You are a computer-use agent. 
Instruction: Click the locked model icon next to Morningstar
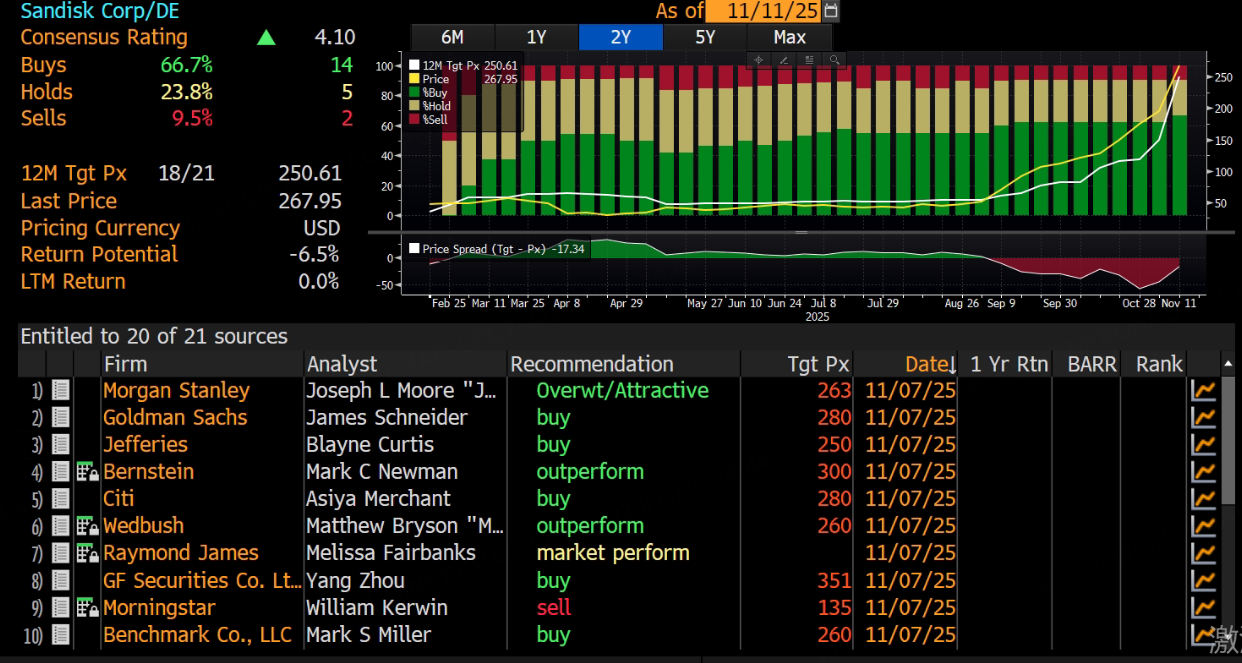point(87,608)
